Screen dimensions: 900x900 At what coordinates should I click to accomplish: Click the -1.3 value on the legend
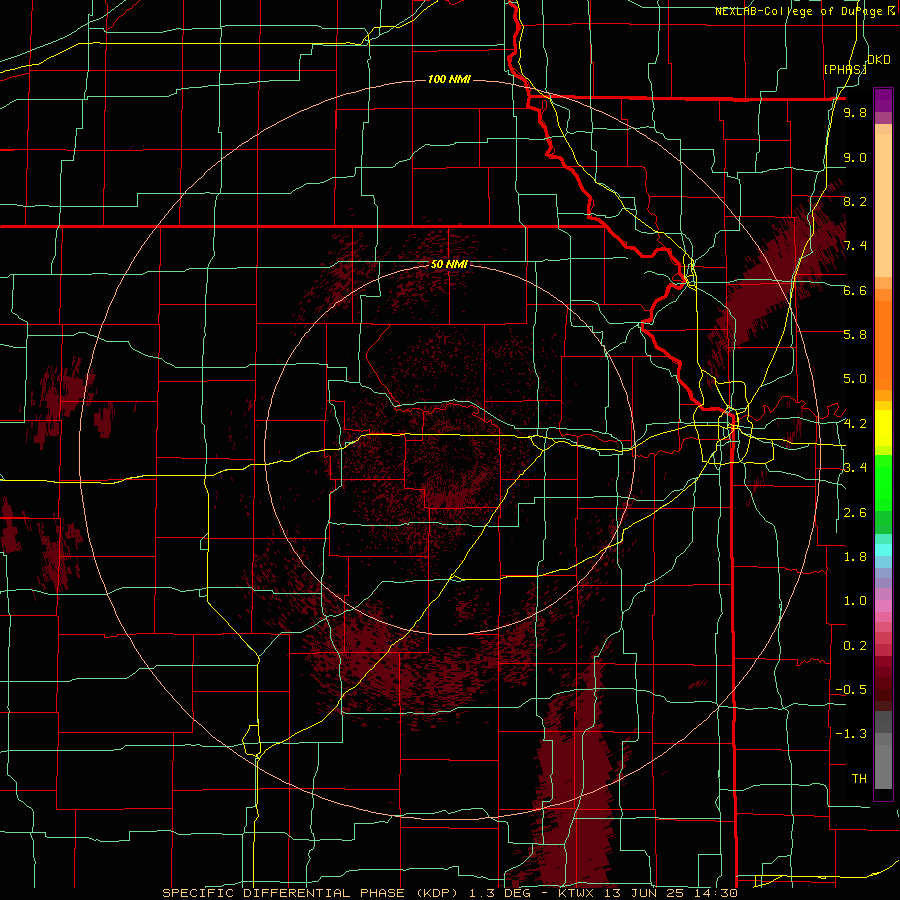(x=851, y=734)
